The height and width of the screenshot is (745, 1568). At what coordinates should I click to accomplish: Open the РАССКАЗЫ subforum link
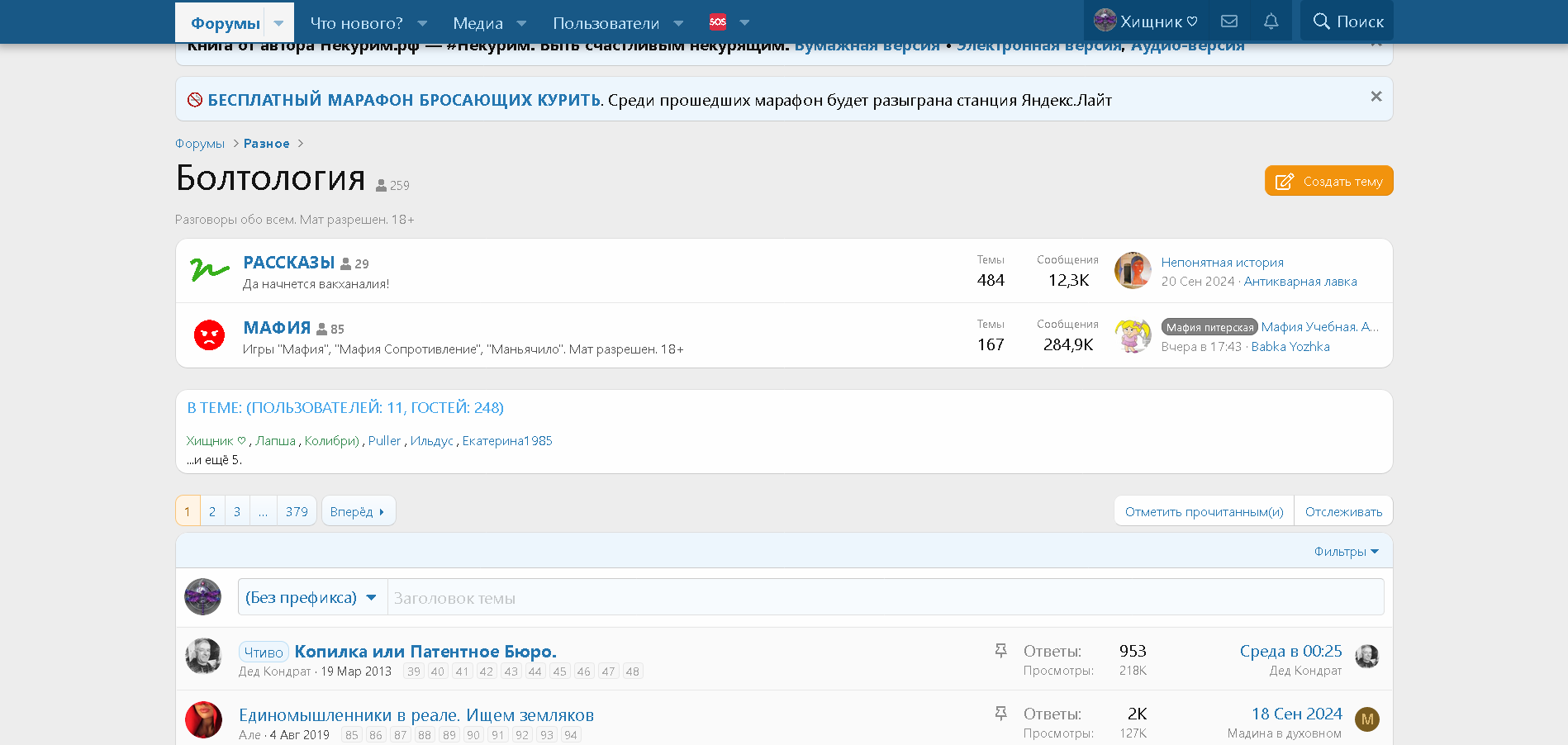tap(288, 263)
